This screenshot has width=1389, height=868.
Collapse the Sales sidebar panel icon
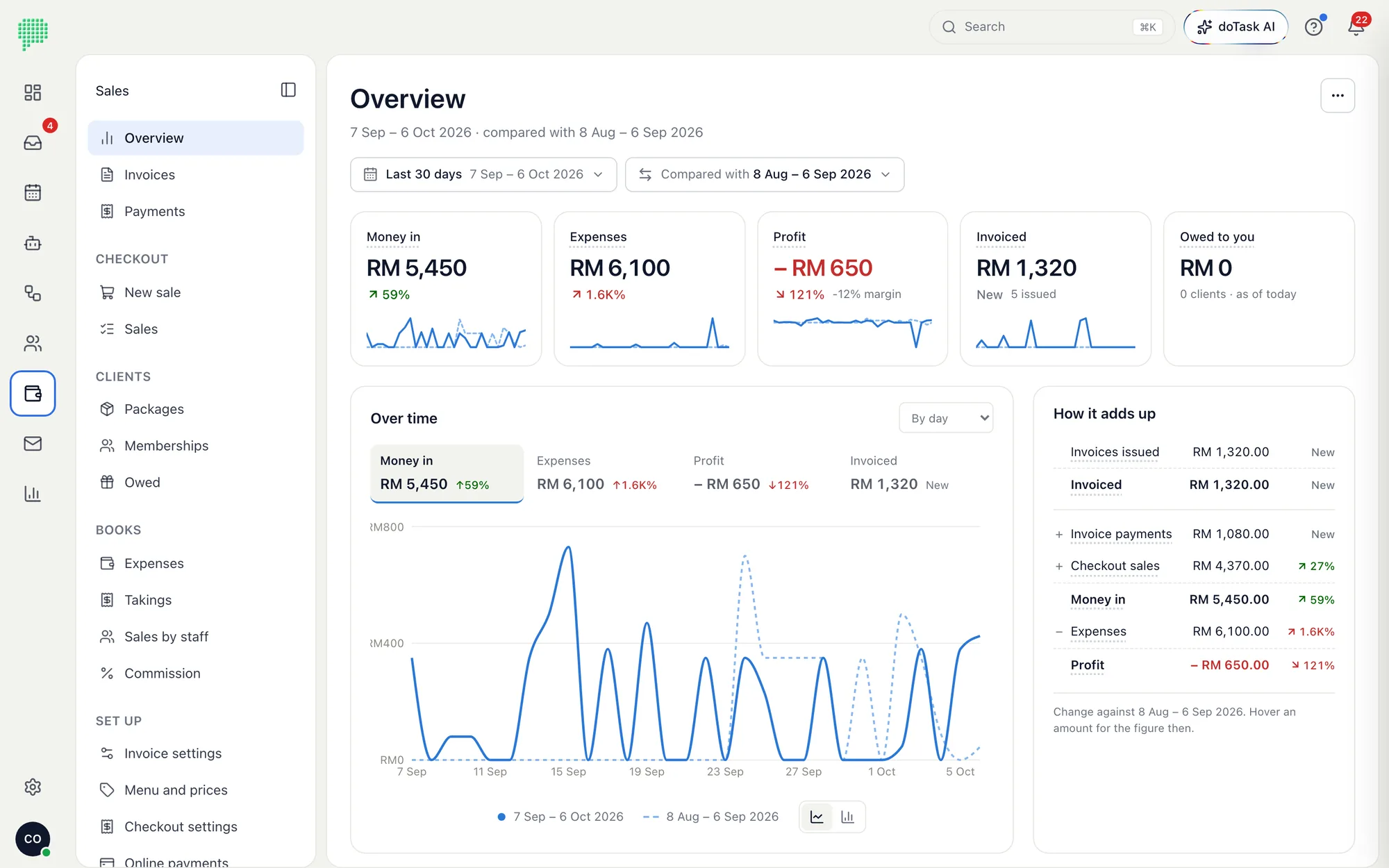pyautogui.click(x=288, y=90)
